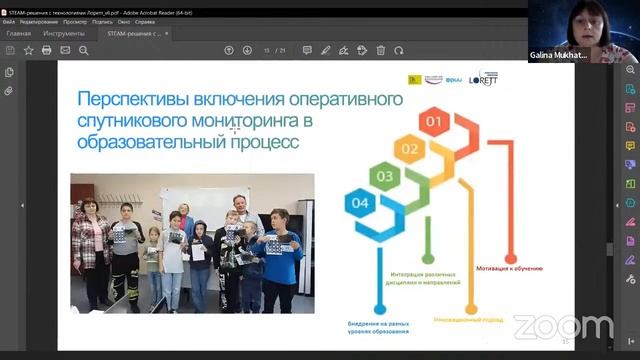Click the group photo on the slide
The height and width of the screenshot is (360, 640).
192,243
